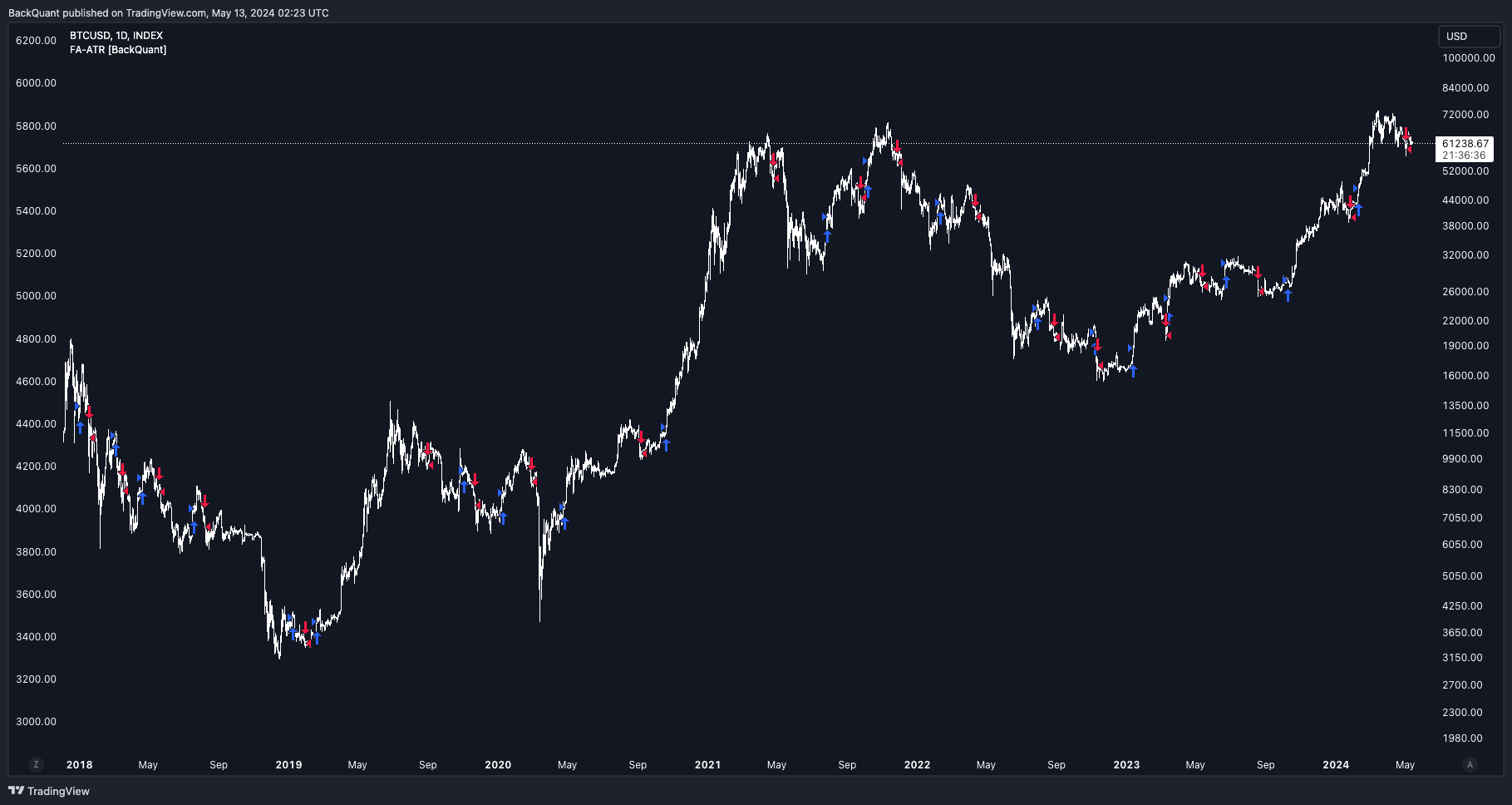The height and width of the screenshot is (805, 1512).
Task: Click the 5800.00 left scale label
Action: (x=37, y=126)
